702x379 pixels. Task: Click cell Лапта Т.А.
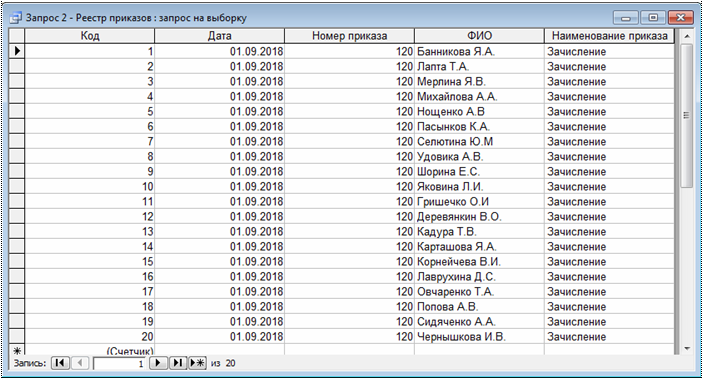tap(479, 66)
